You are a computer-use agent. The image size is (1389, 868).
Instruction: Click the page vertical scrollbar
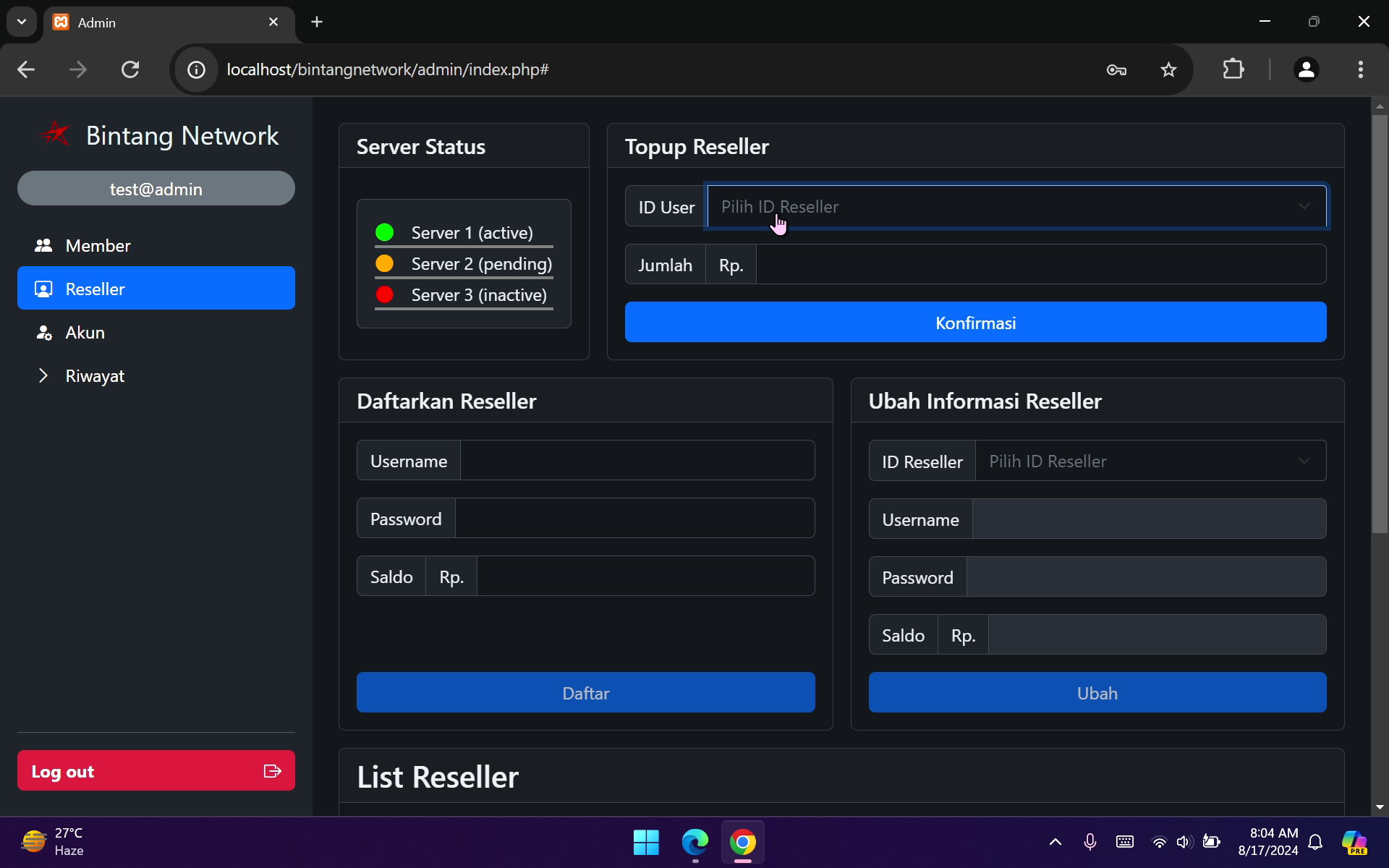click(1380, 323)
